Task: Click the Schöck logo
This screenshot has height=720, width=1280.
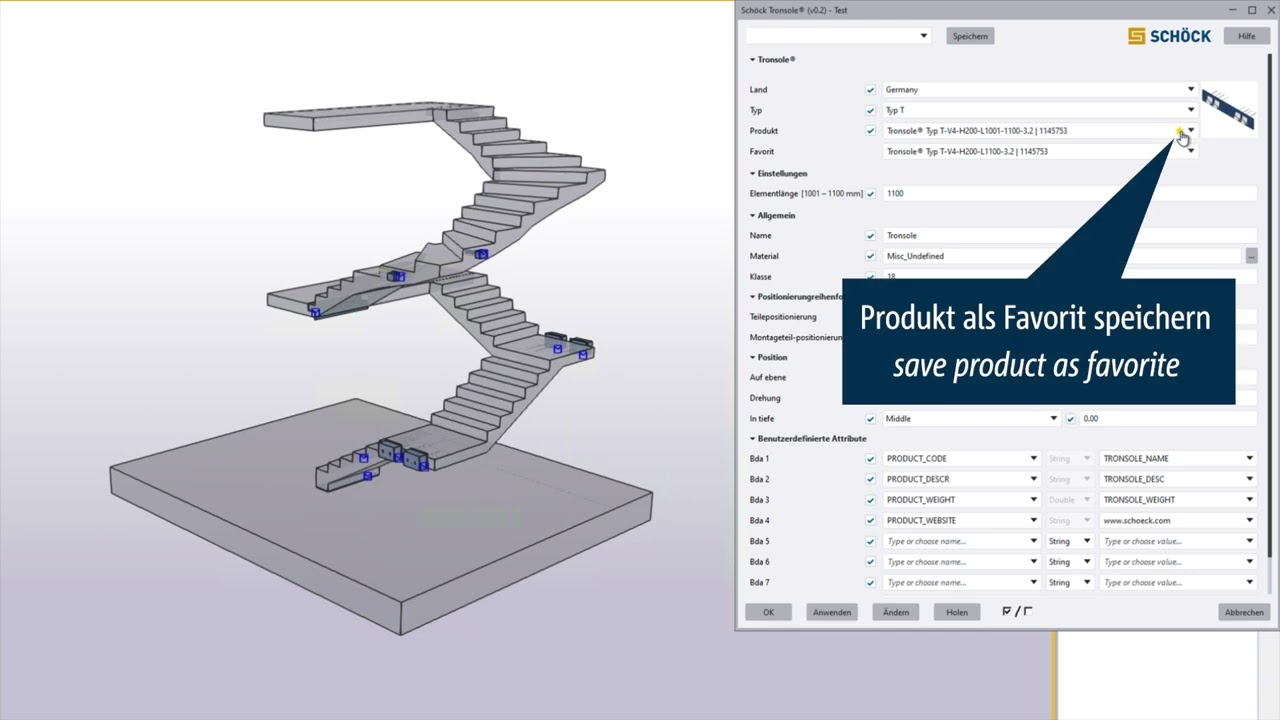Action: coord(1169,36)
